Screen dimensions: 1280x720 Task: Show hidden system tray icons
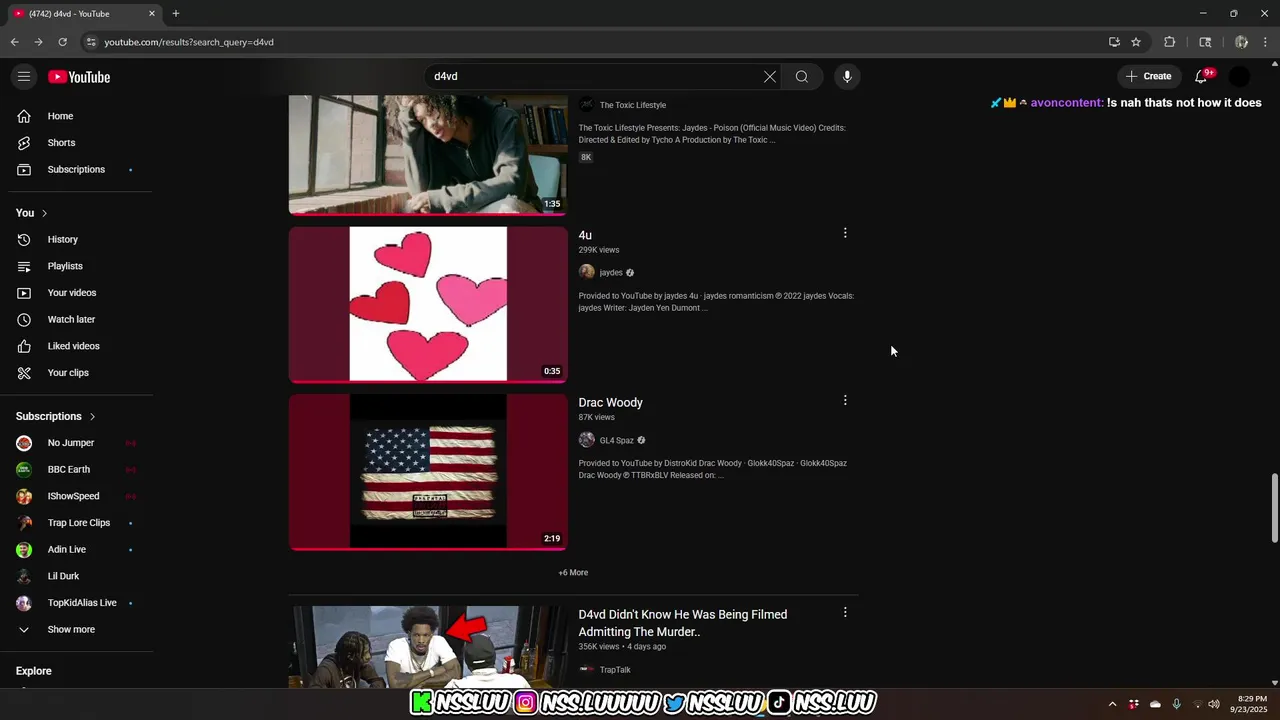(x=1112, y=704)
